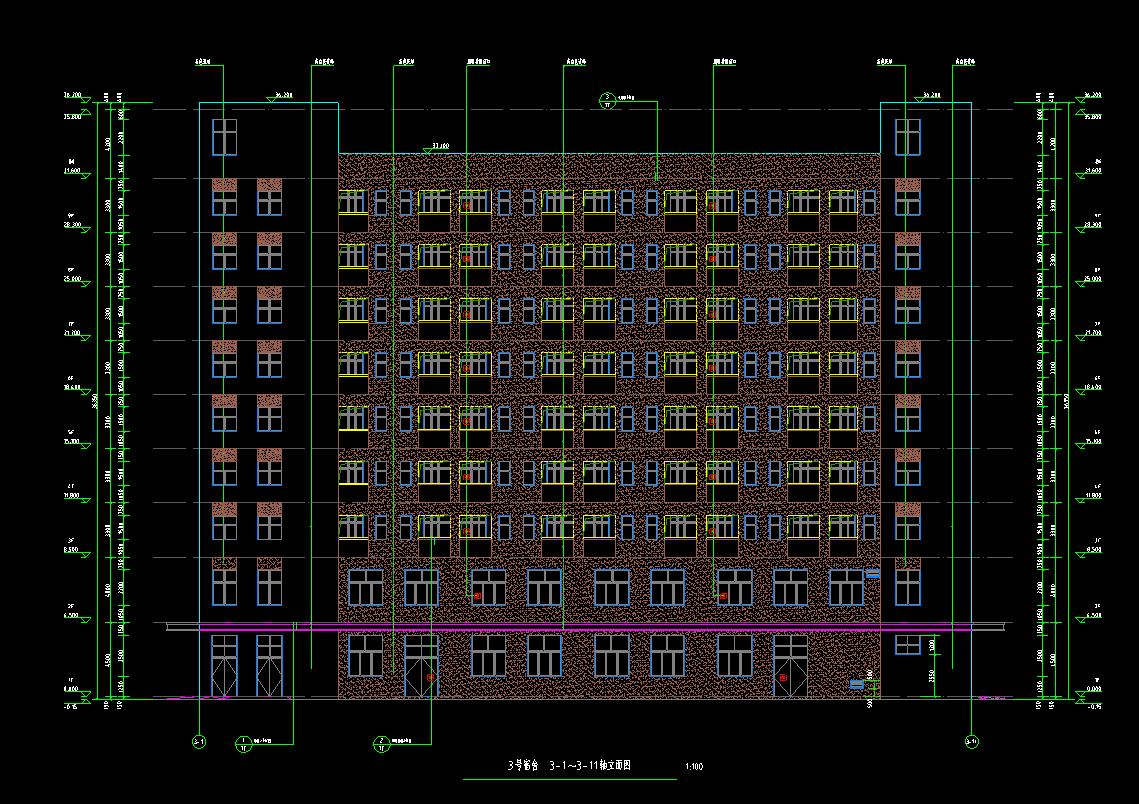Select detail callout bubble 3 above the roof

(607, 99)
